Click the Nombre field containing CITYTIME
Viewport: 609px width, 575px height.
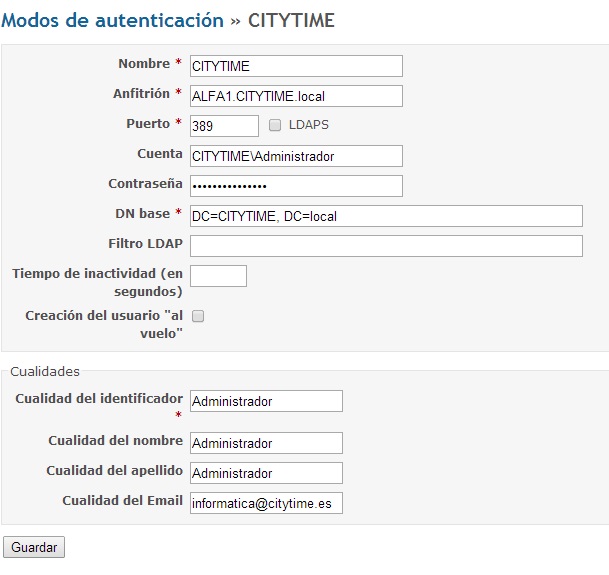click(296, 66)
